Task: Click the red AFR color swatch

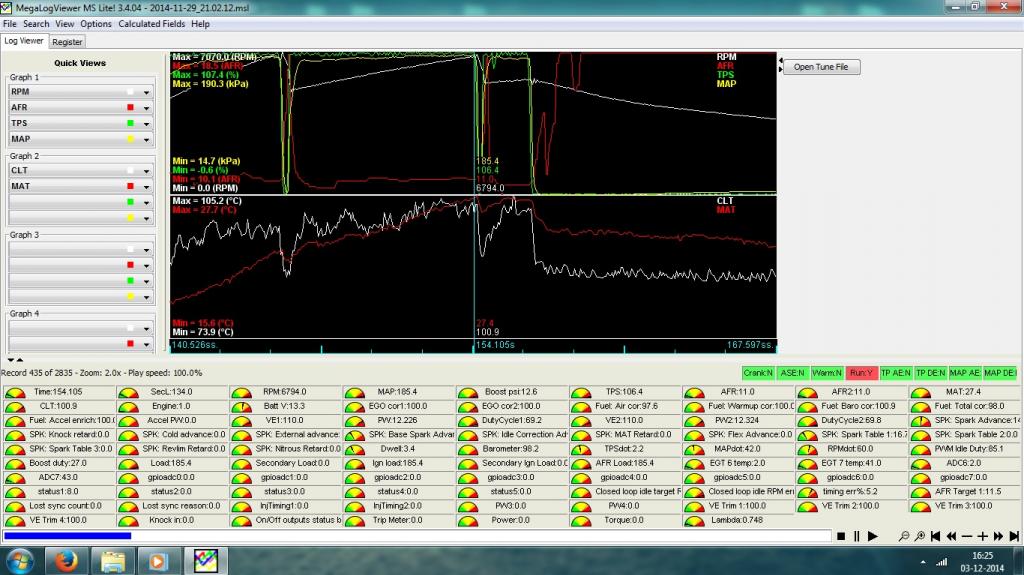Action: pyautogui.click(x=130, y=107)
